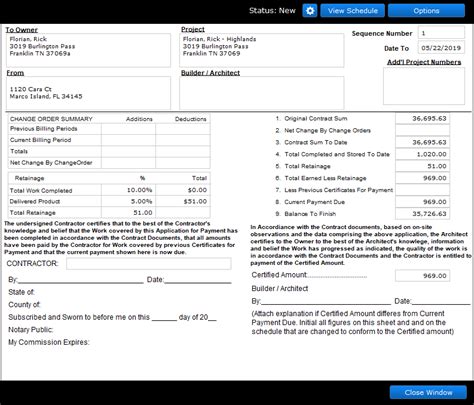Viewport: 474px width, 405px height.
Task: Click Delivered Product percentage 5.00%
Action: tap(128, 201)
